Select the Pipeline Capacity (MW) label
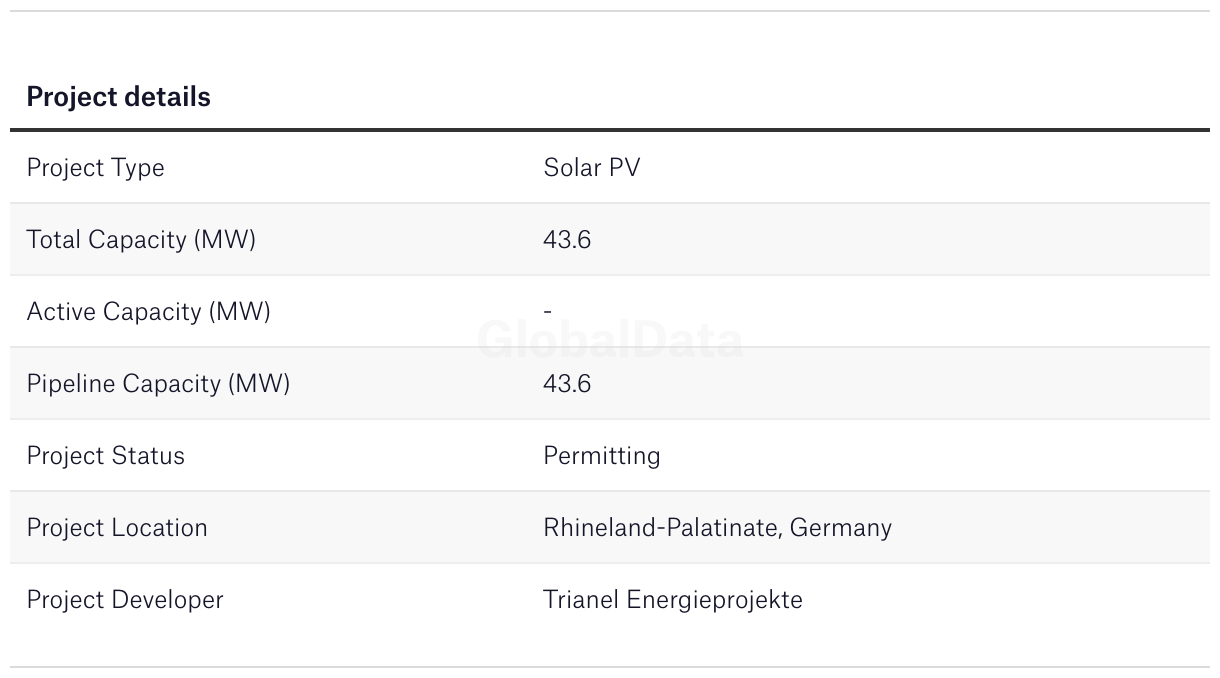Screen dimensions: 1220x678 click(x=158, y=384)
